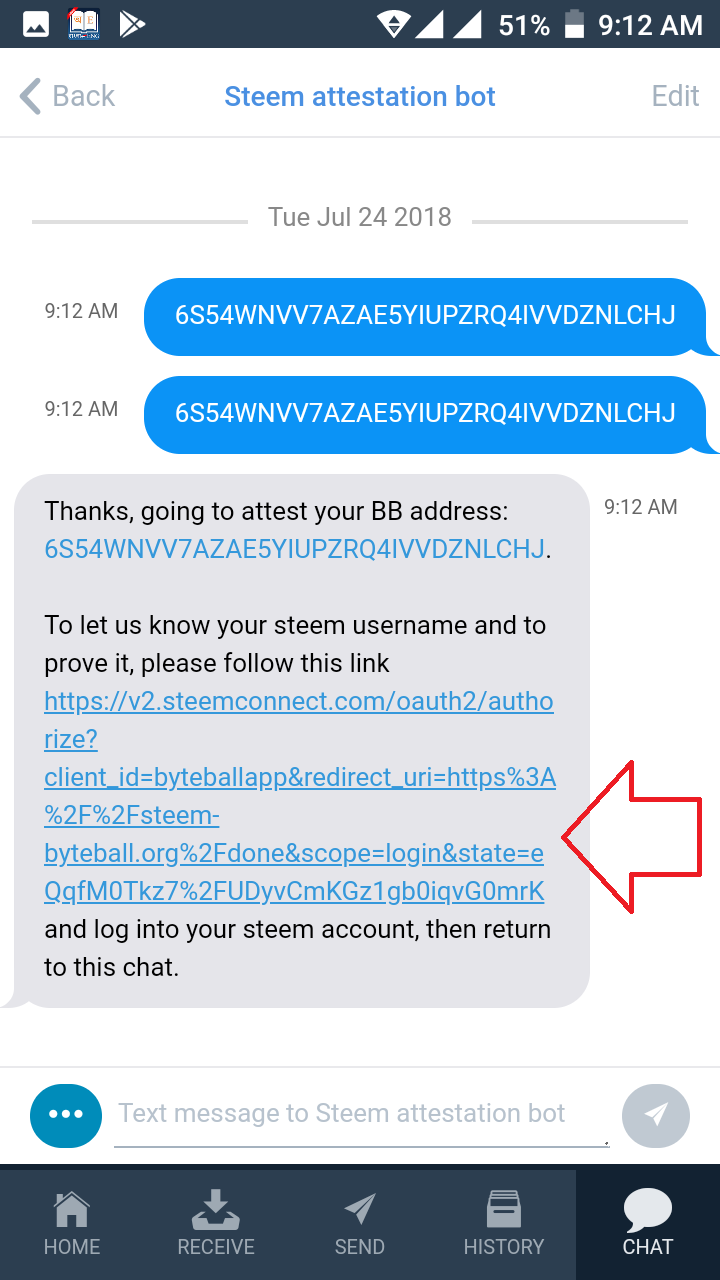720x1280 pixels.
Task: Tap the battery indicator in status bar
Action: tap(574, 24)
